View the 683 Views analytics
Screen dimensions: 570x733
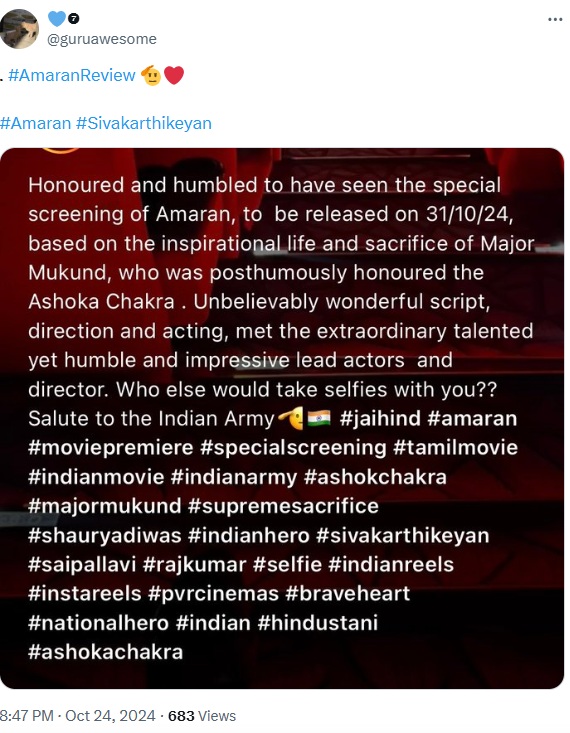pyautogui.click(x=202, y=716)
